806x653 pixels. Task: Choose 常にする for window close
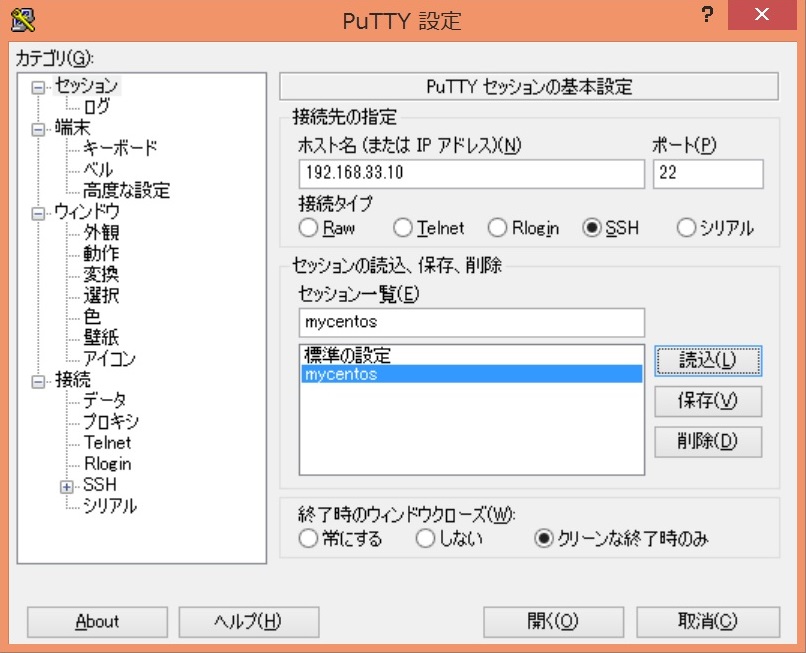pyautogui.click(x=340, y=538)
